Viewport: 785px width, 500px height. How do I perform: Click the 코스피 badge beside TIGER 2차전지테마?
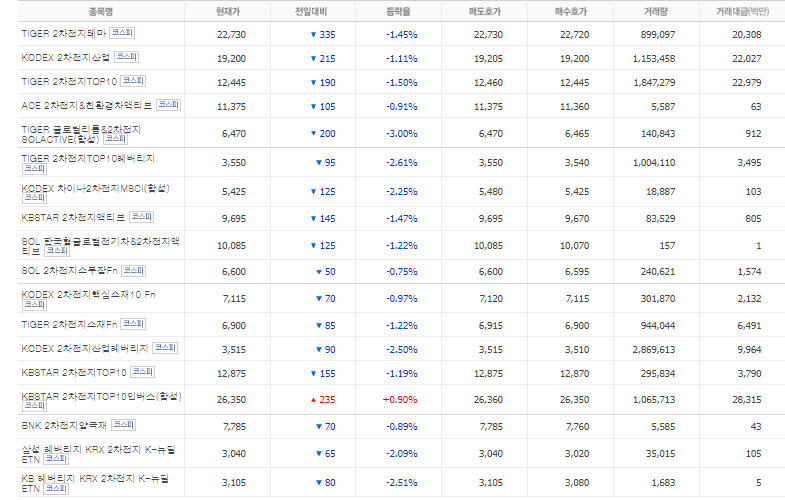[122, 33]
